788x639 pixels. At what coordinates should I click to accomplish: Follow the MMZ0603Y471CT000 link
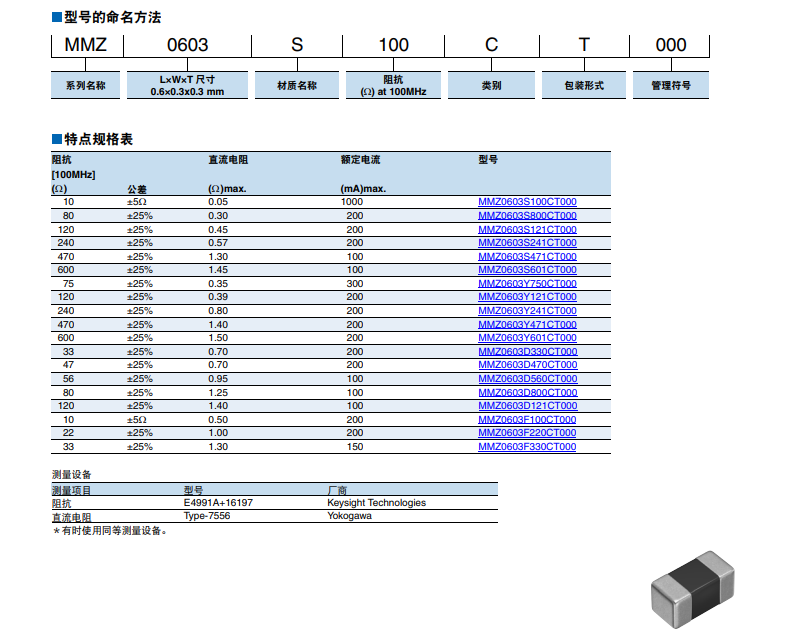coord(527,325)
